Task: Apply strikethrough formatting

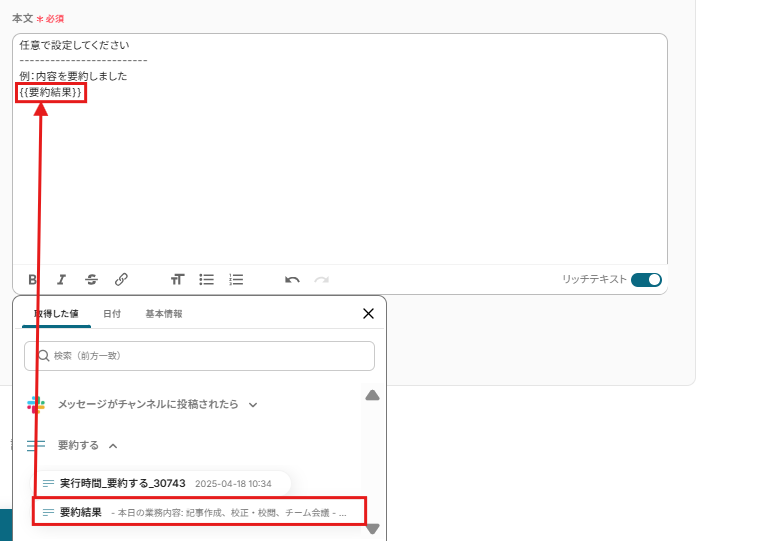Action: (x=92, y=280)
